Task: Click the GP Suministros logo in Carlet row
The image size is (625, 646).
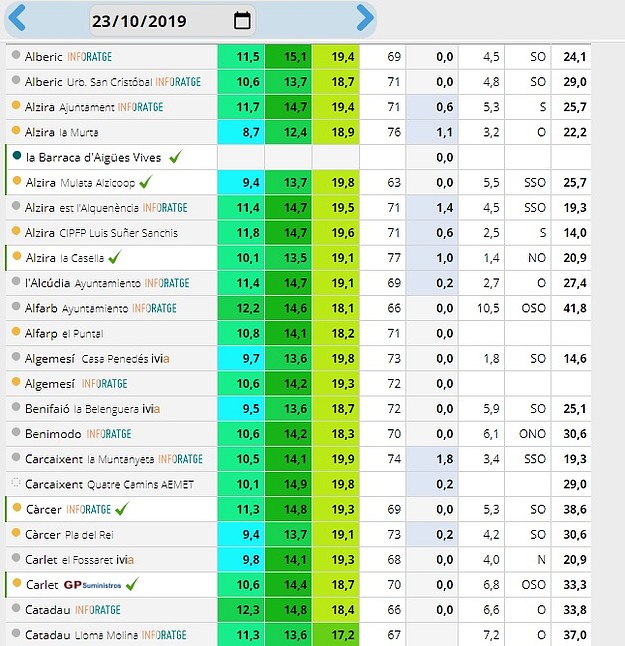Action: click(x=93, y=585)
